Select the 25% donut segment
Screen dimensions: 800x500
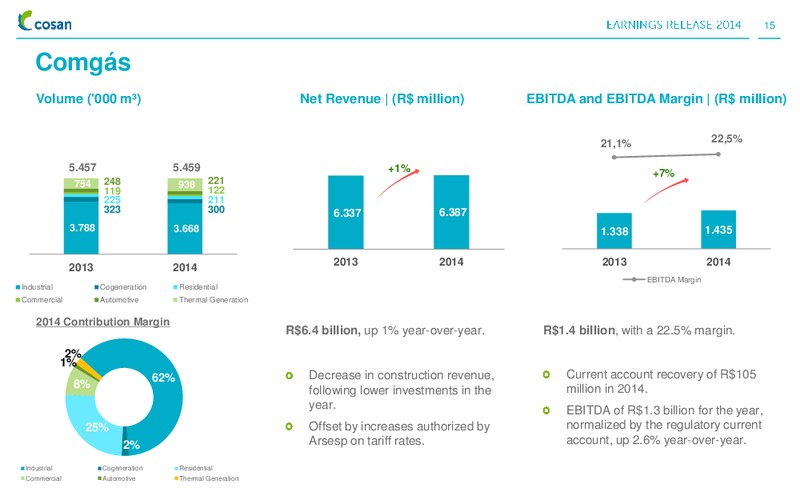click(x=96, y=427)
